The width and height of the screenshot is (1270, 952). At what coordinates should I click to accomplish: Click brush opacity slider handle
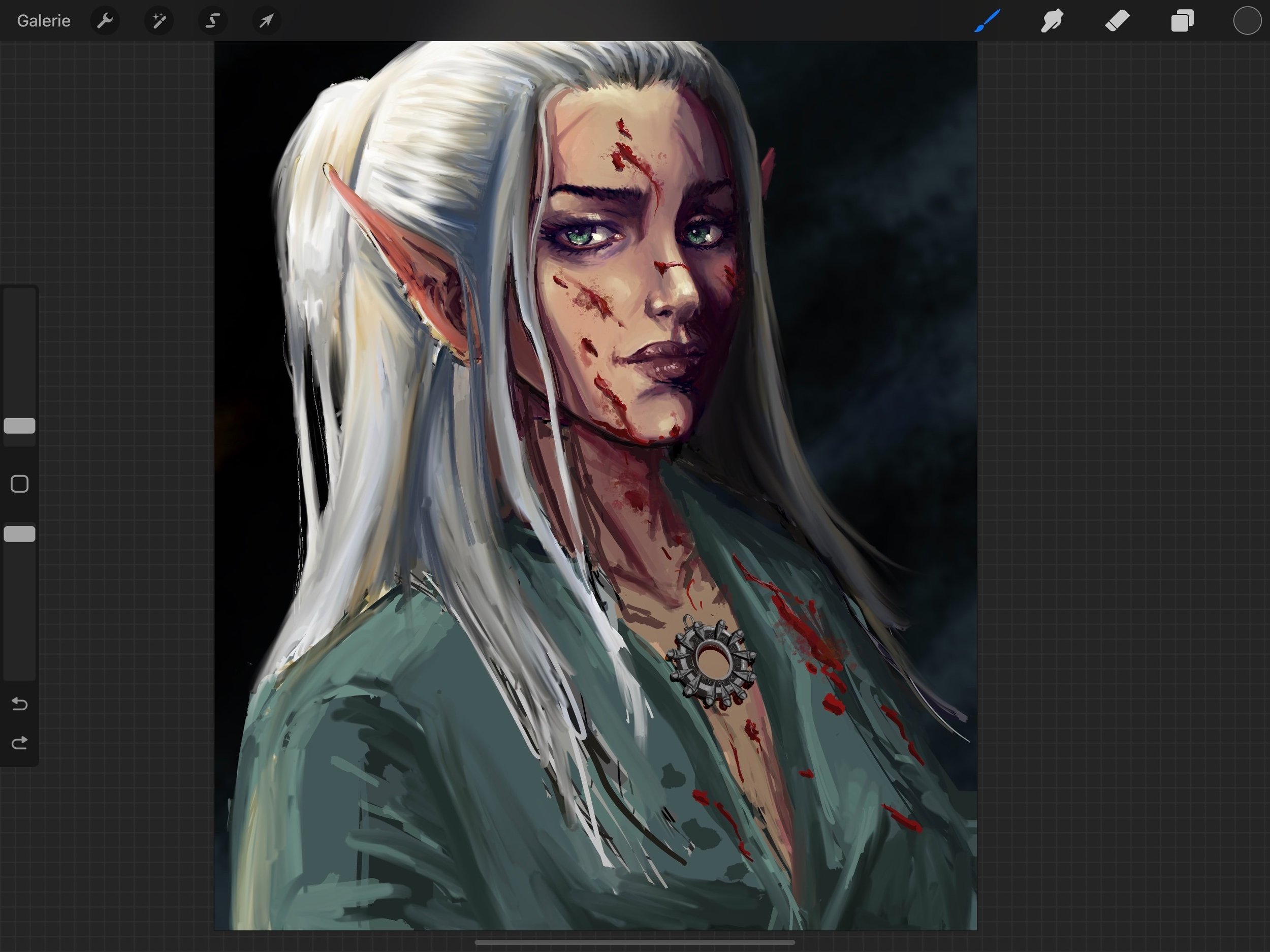(x=19, y=534)
